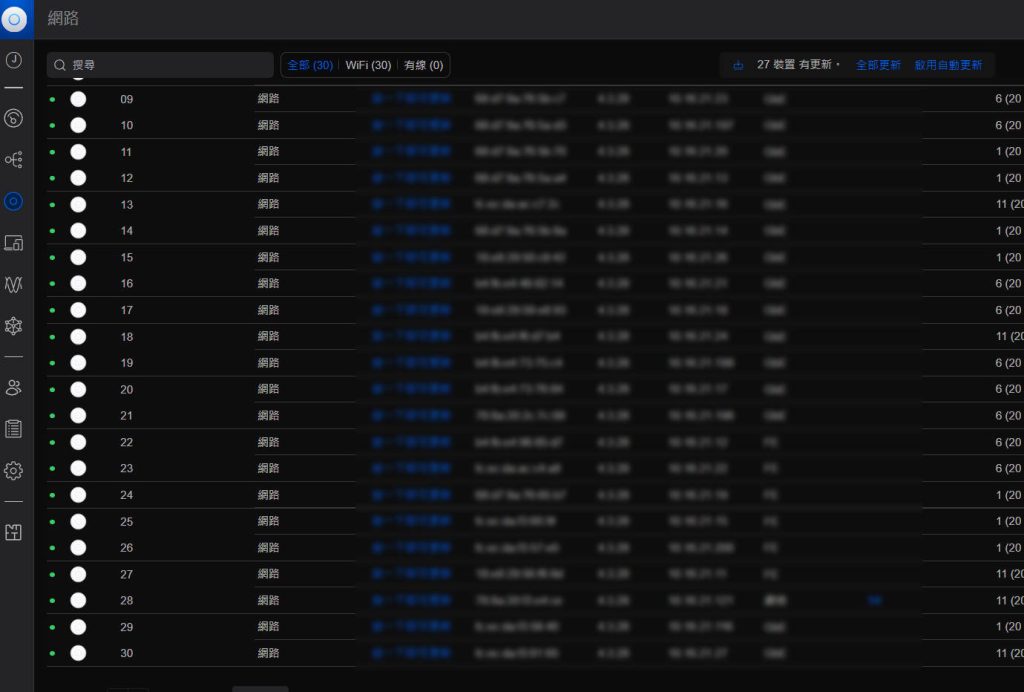This screenshot has width=1024, height=692.
Task: Click the 網路 cell in row 26
Action: tap(268, 548)
